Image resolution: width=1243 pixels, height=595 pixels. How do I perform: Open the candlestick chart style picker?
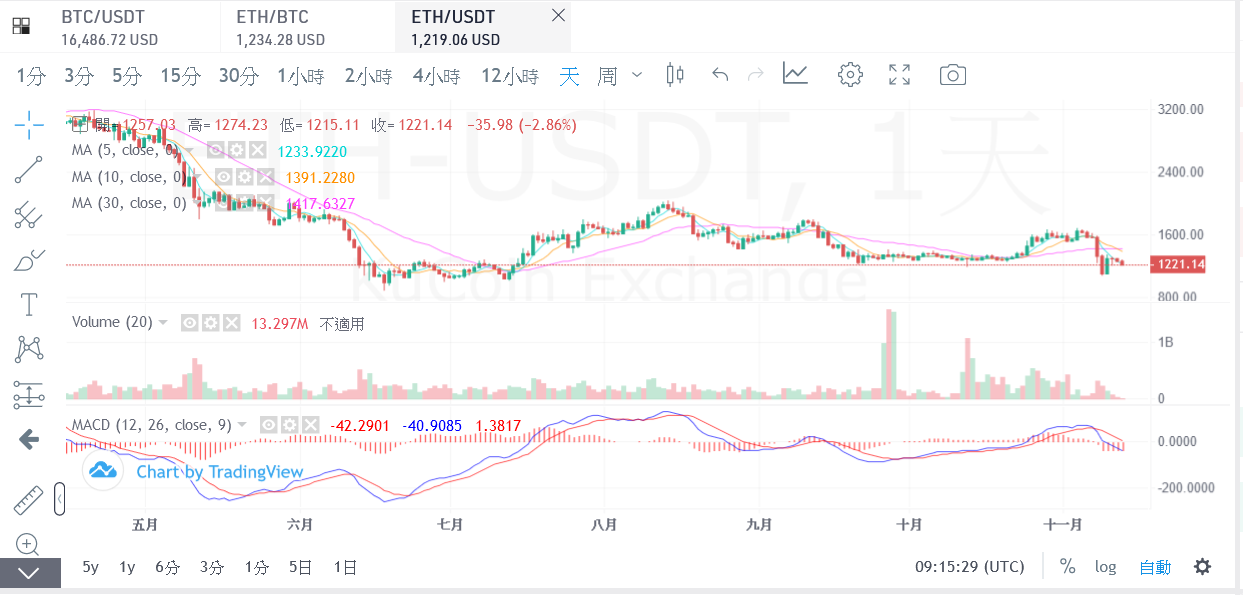tap(676, 75)
